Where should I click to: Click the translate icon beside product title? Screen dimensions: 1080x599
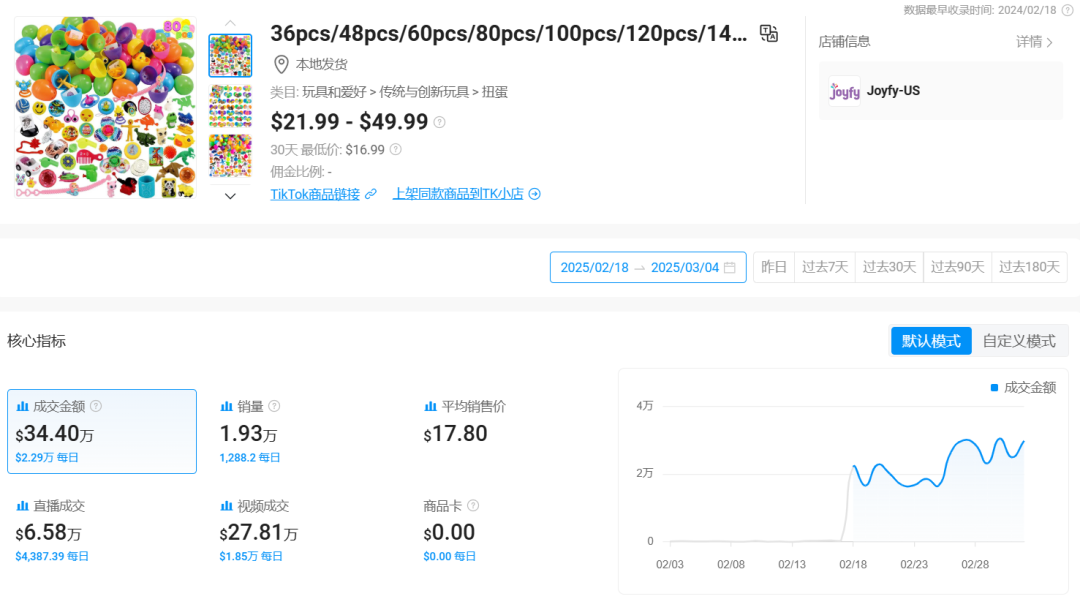768,34
